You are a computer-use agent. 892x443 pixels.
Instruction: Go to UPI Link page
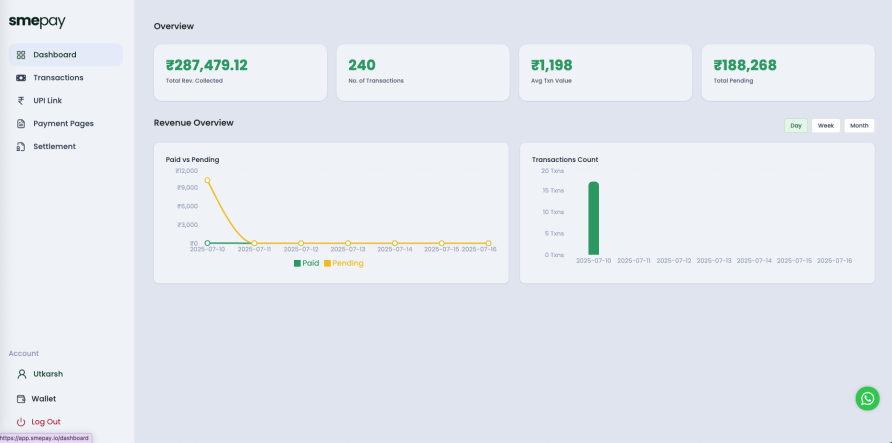click(65, 101)
